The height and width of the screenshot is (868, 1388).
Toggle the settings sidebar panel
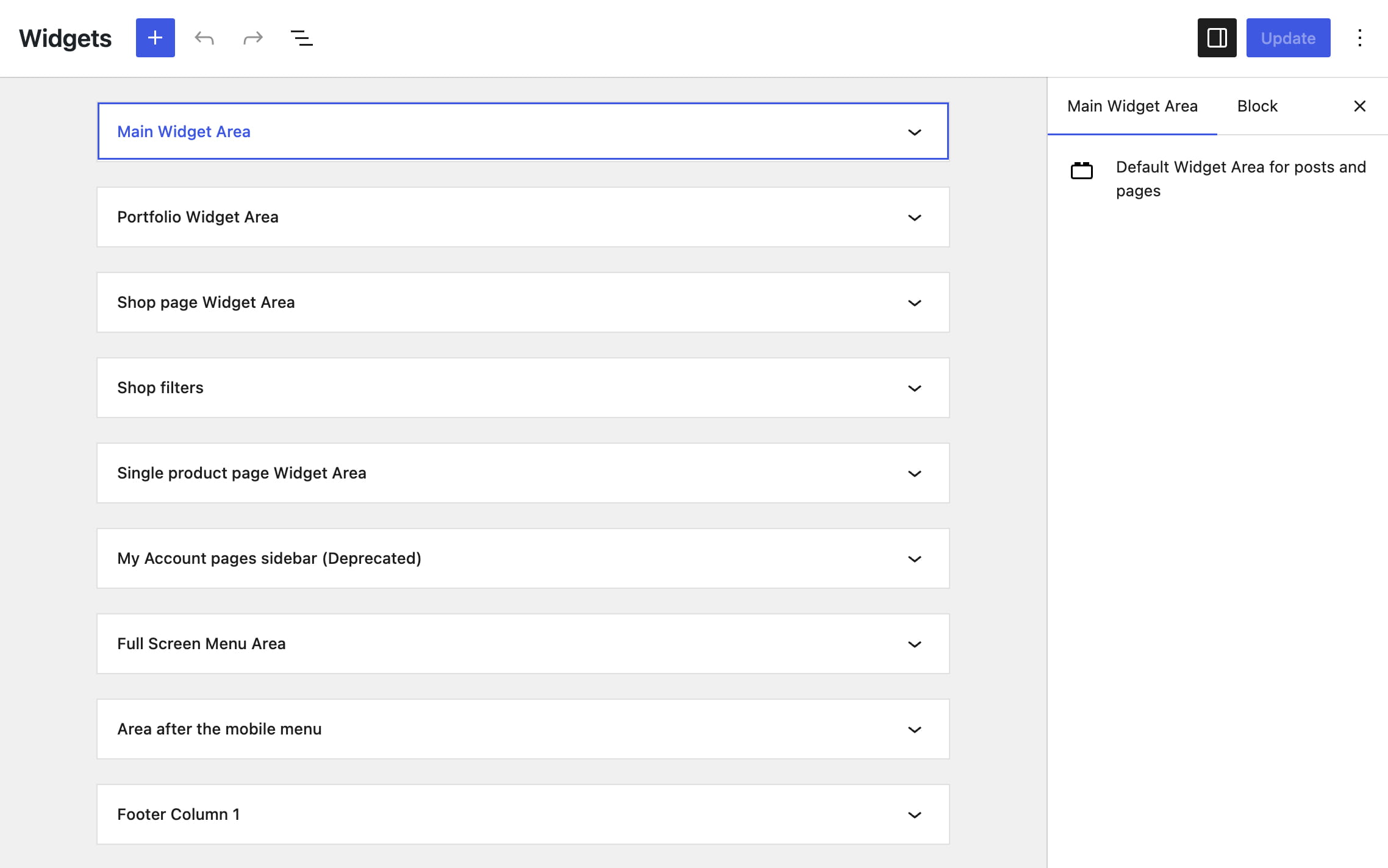pyautogui.click(x=1217, y=38)
